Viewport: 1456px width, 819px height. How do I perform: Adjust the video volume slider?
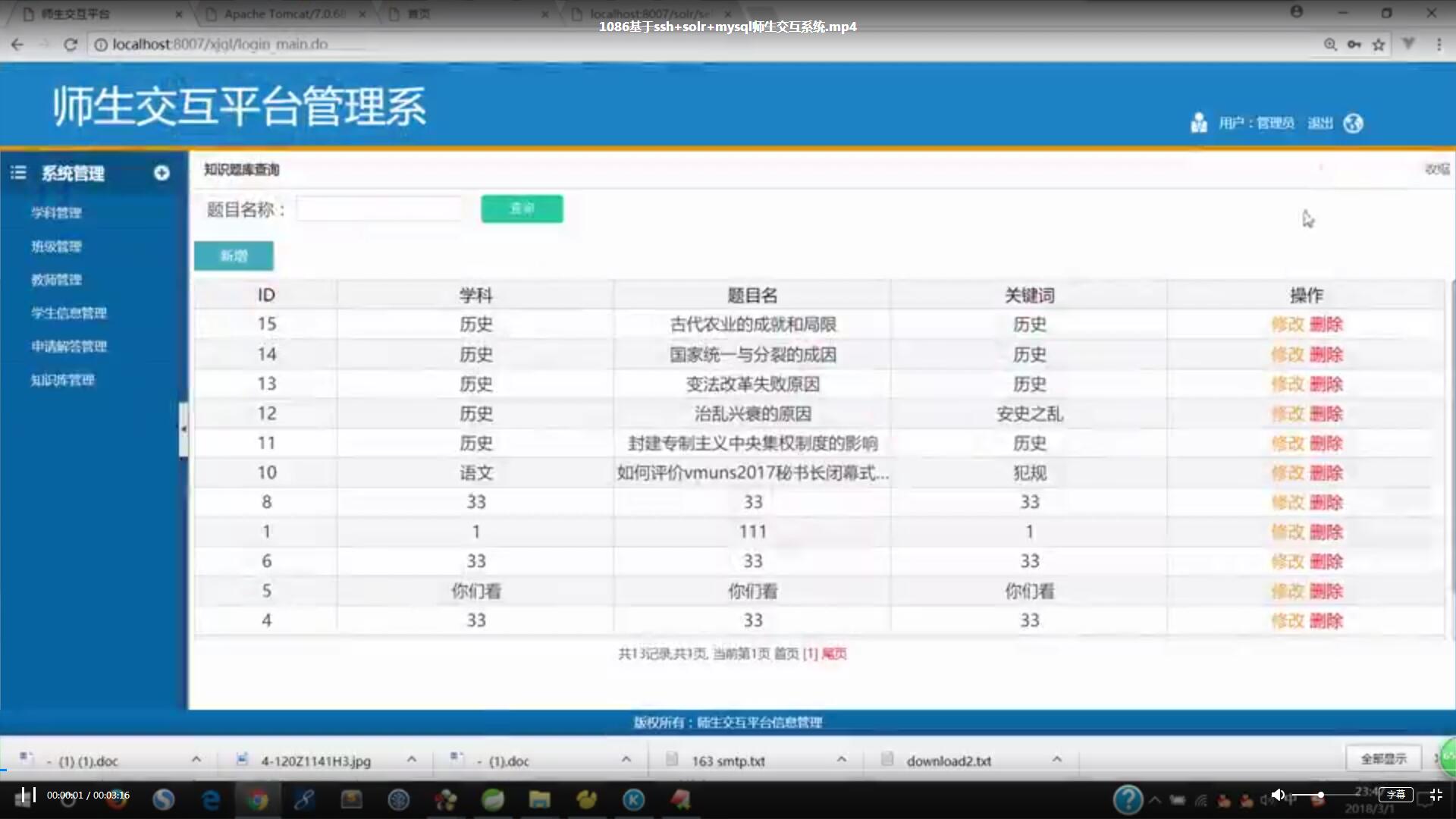point(1320,795)
